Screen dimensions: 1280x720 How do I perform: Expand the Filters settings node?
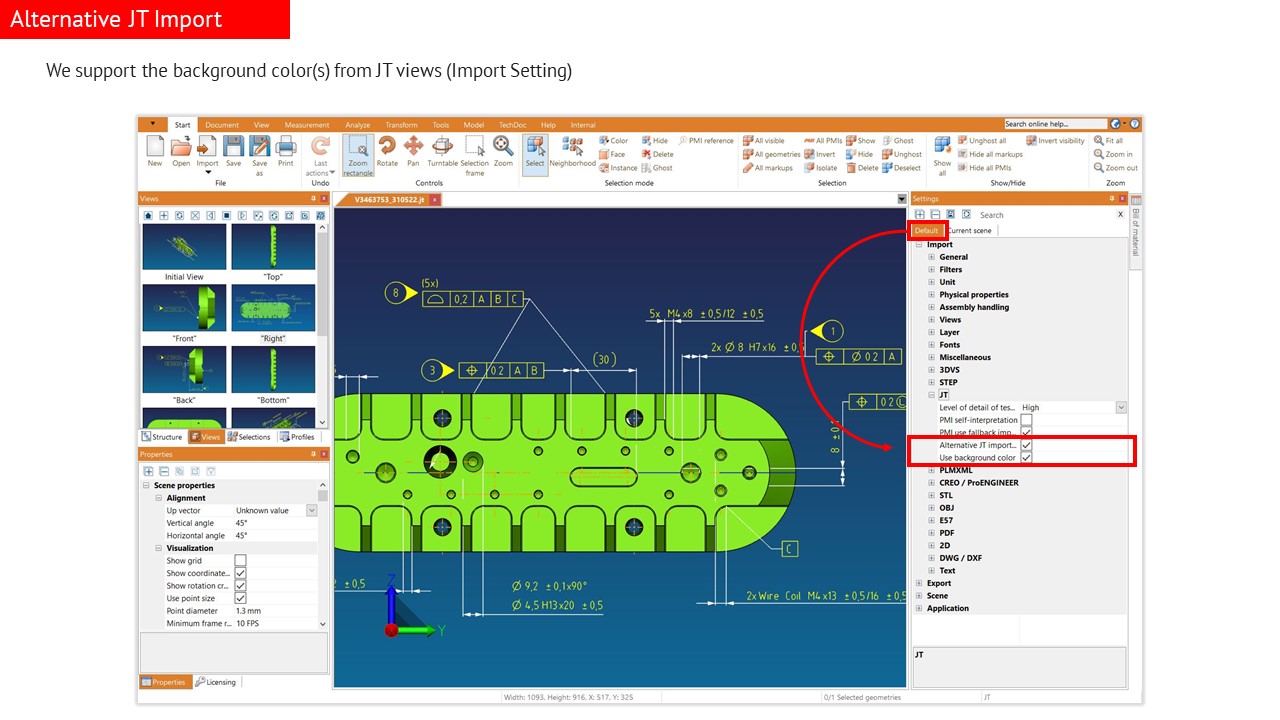coord(931,270)
